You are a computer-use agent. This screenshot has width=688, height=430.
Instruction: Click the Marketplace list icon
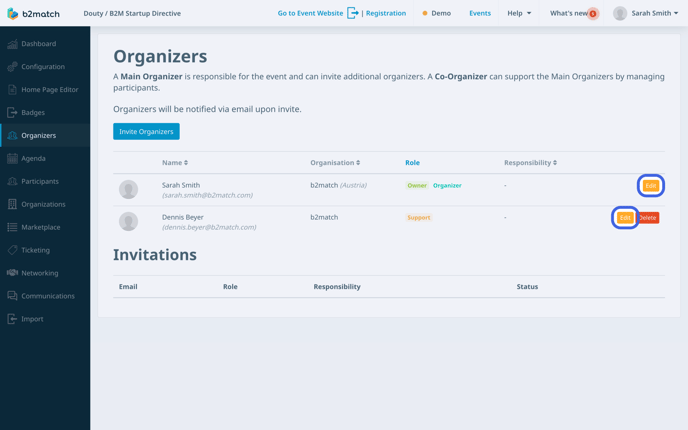12,227
